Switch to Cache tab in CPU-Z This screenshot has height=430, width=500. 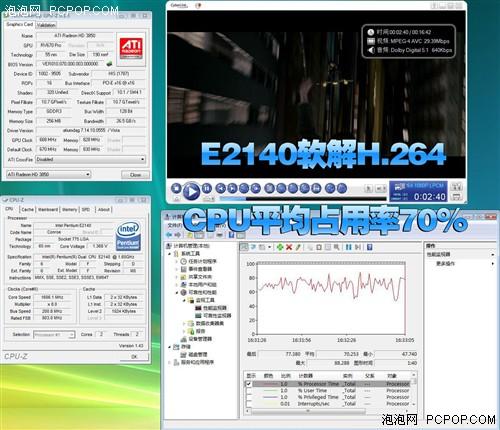tap(27, 209)
